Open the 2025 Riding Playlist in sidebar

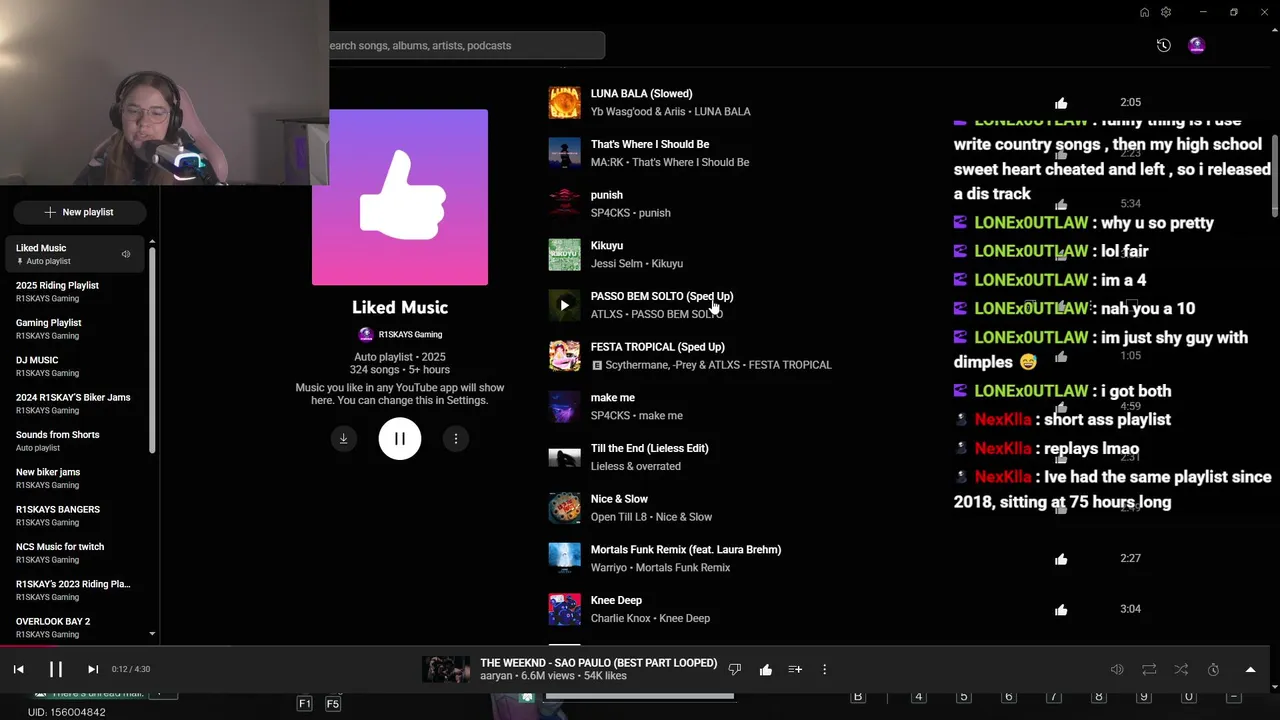[x=75, y=291]
